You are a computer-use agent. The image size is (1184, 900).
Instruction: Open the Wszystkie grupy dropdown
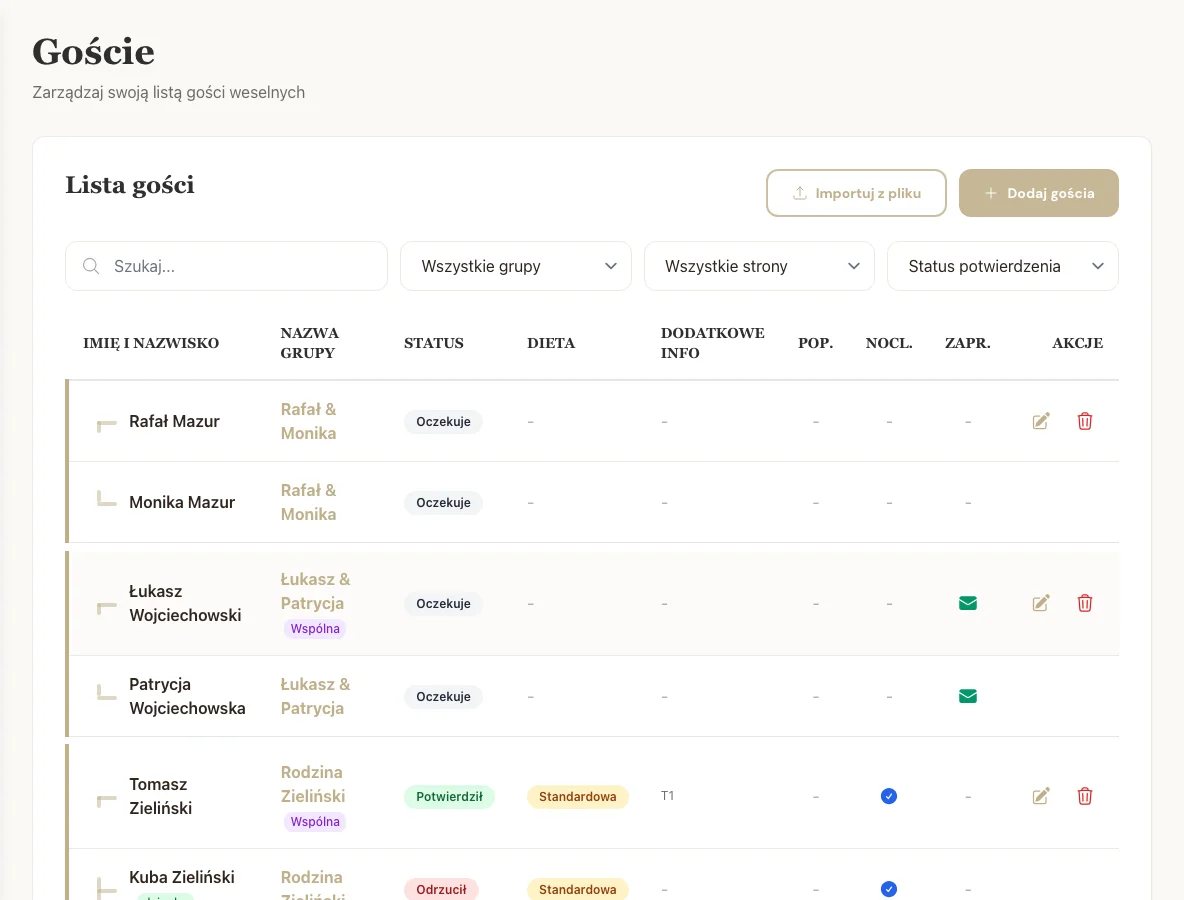[x=516, y=266]
